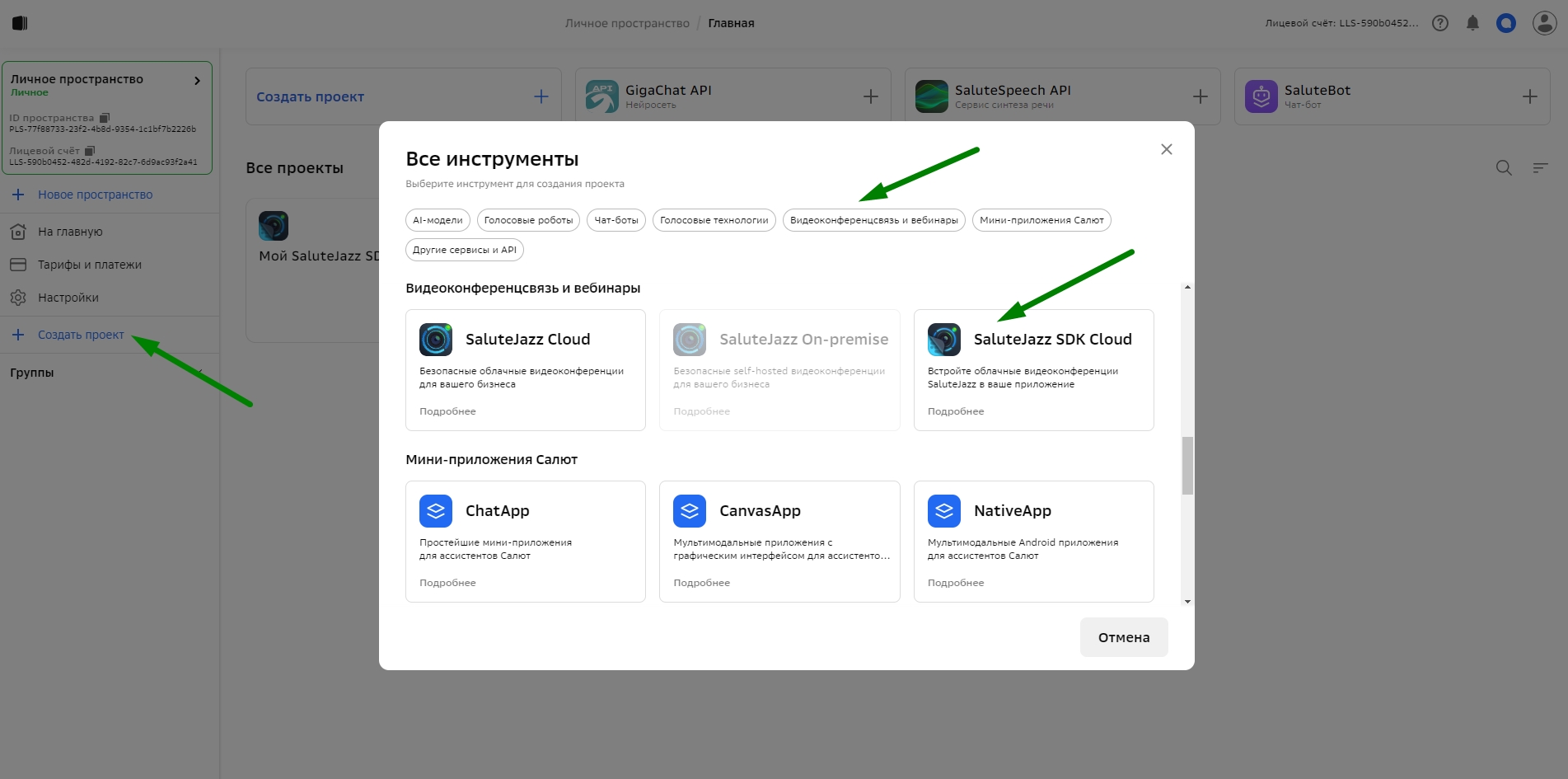Click the SaluteJazz SDK Cloud tool icon
This screenshot has width=1568, height=779.
(944, 339)
